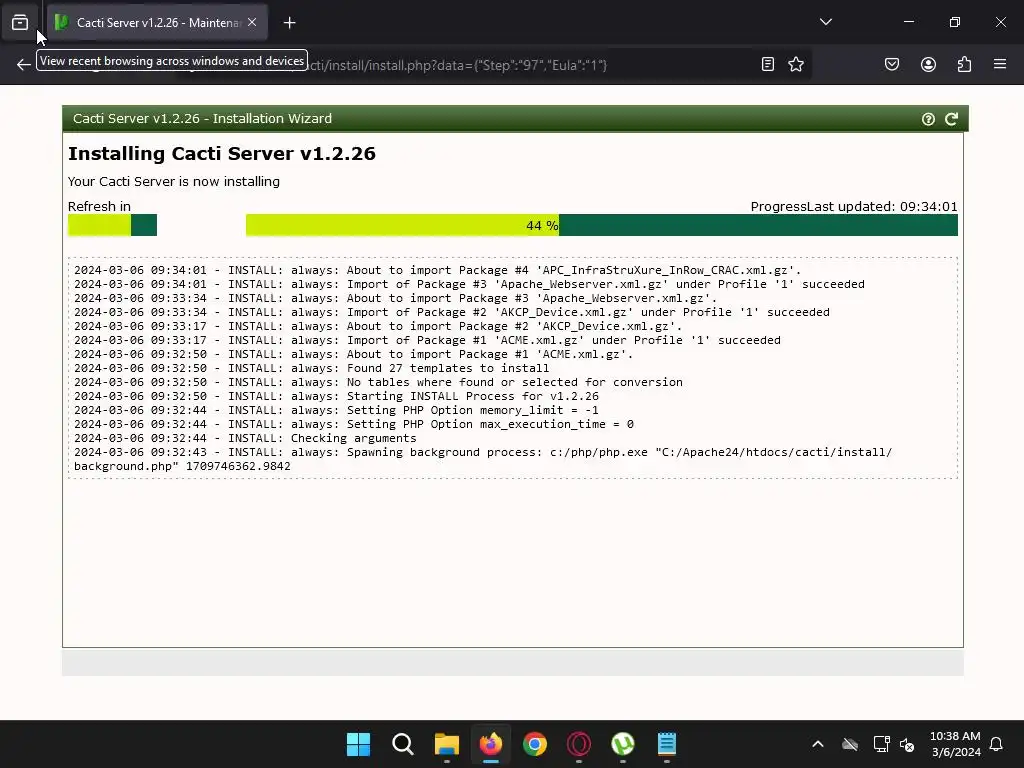Click log line 'No tables where found'
Image resolution: width=1024 pixels, height=768 pixels.
point(378,383)
